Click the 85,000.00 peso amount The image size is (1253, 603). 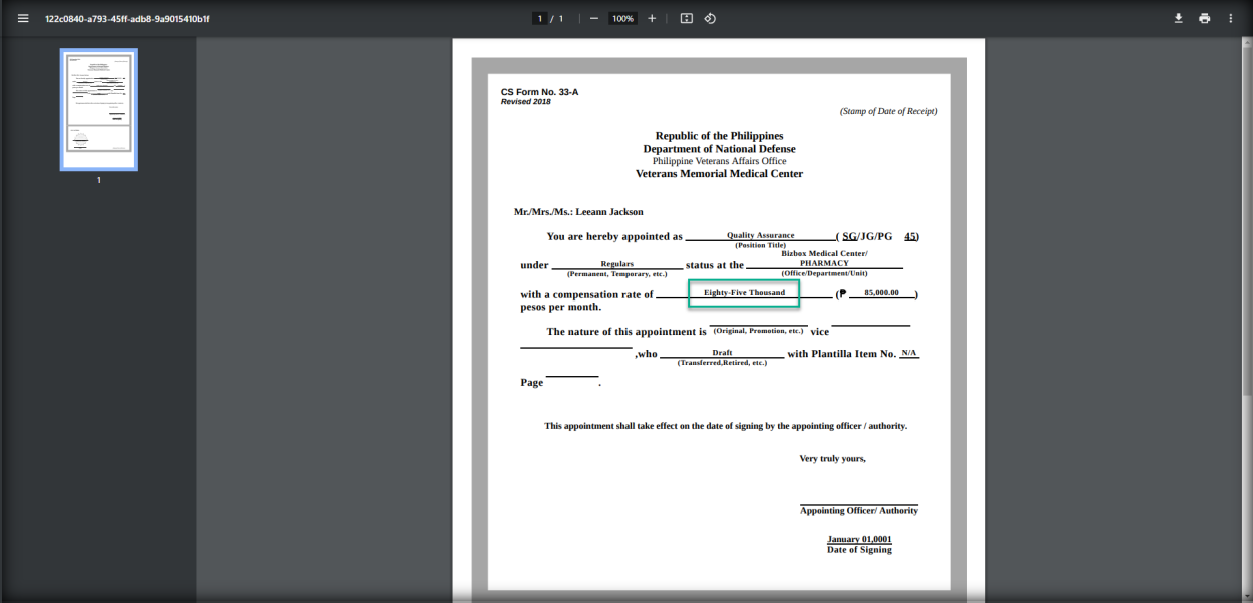pyautogui.click(x=881, y=293)
